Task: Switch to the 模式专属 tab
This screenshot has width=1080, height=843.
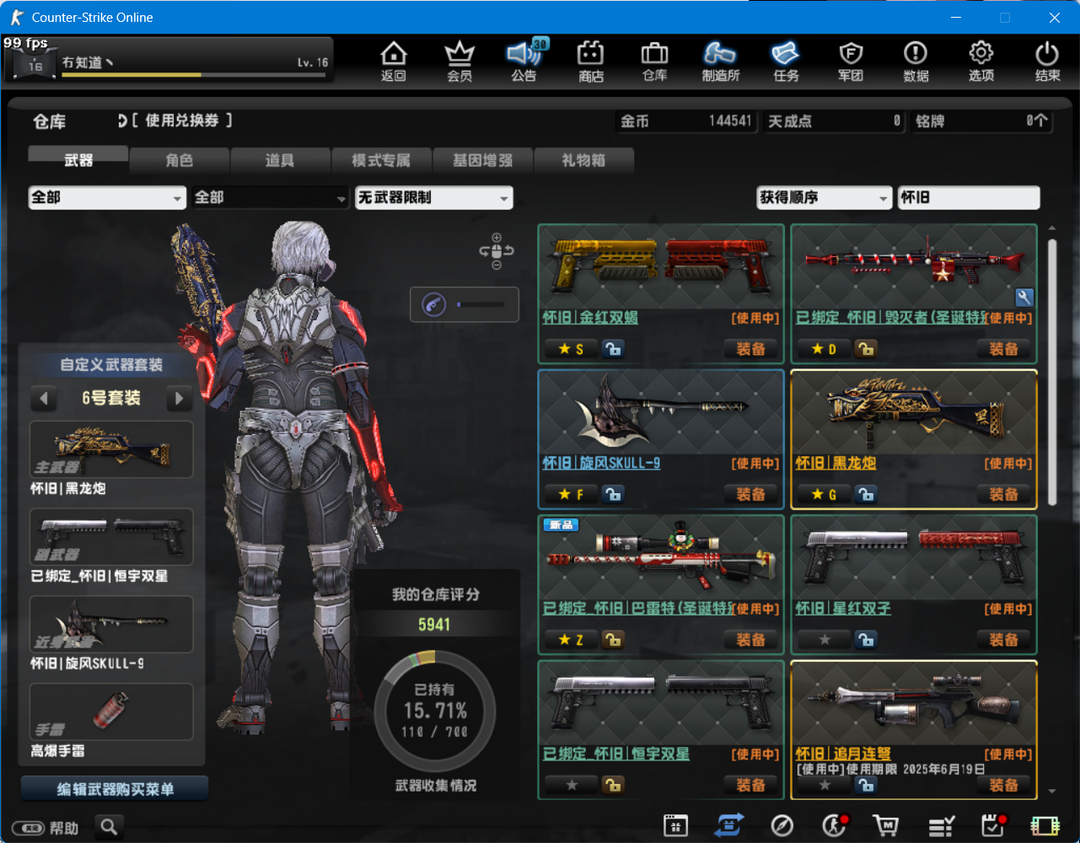Action: click(381, 160)
